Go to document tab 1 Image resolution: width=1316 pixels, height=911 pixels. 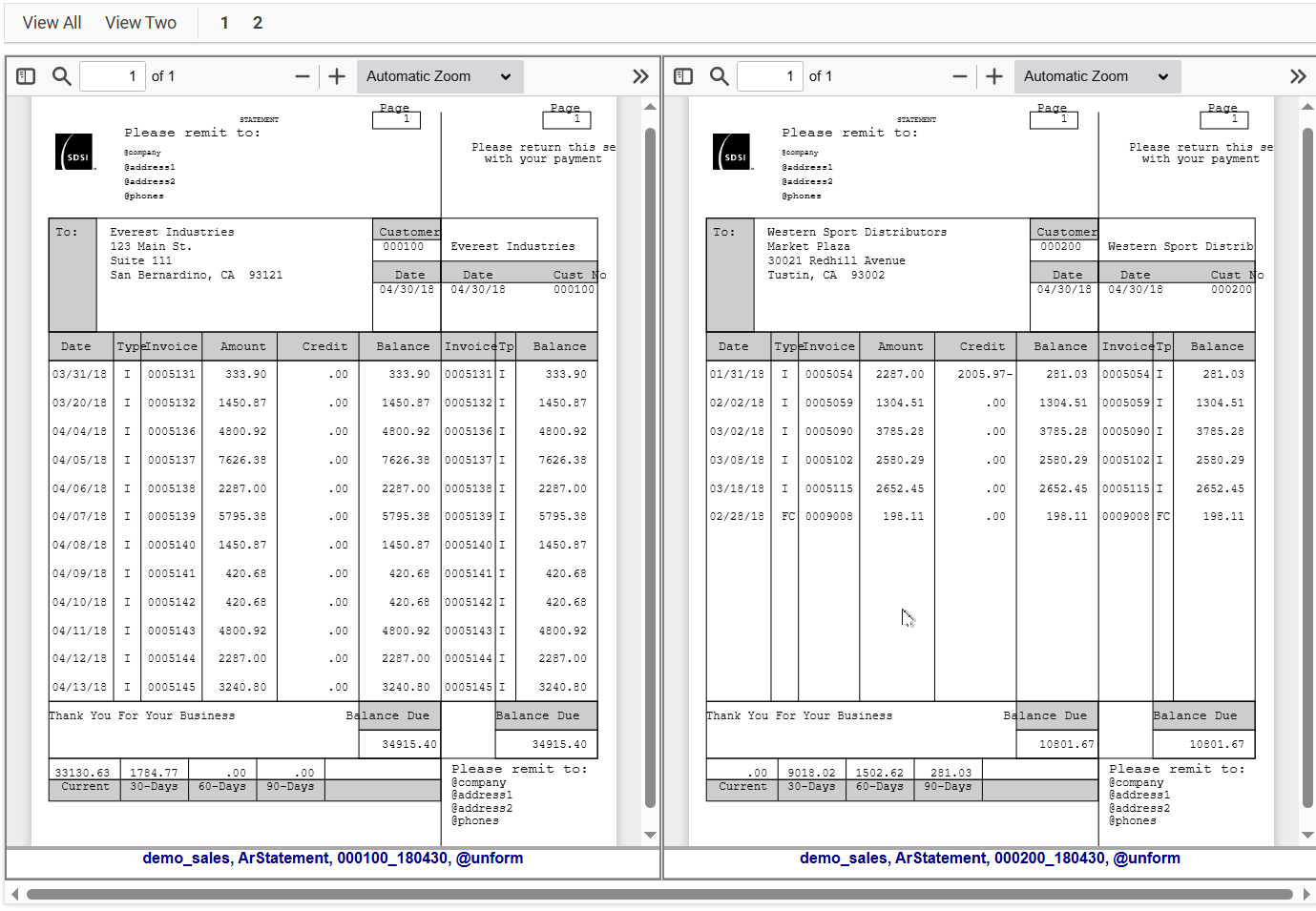(x=224, y=23)
